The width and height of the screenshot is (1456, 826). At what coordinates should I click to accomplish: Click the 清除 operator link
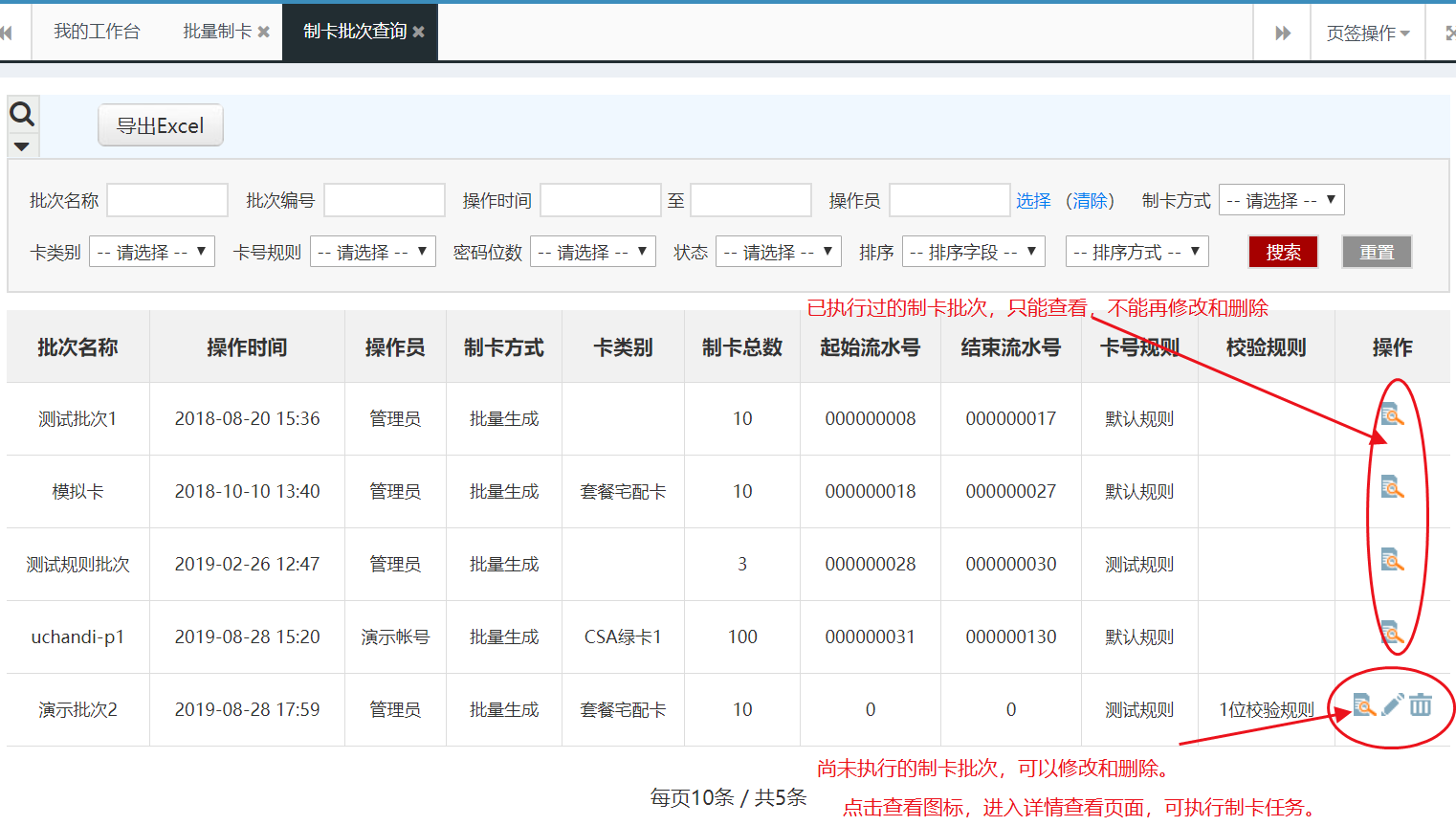(1090, 200)
